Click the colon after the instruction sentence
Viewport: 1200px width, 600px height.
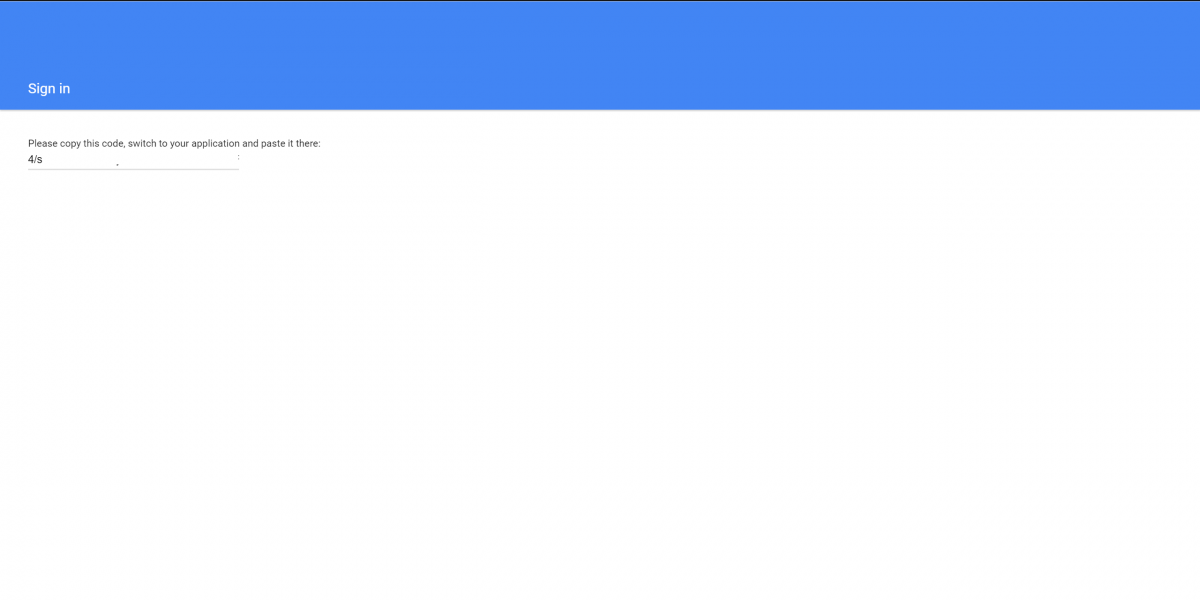click(x=320, y=143)
